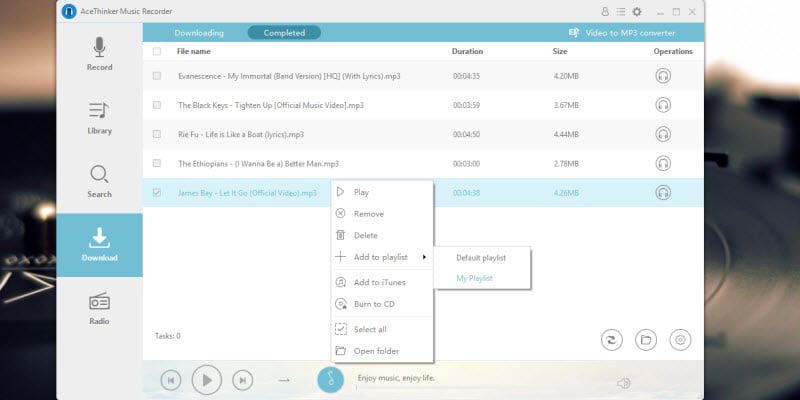Select The Ethiopians Better Man file name
The height and width of the screenshot is (400, 800).
pyautogui.click(x=258, y=164)
